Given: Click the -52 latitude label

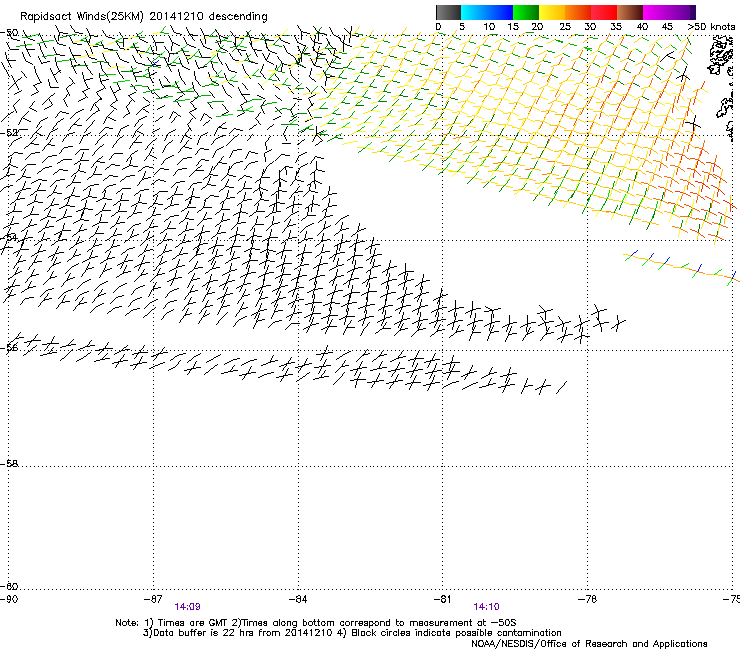Looking at the screenshot, I should [x=9, y=133].
